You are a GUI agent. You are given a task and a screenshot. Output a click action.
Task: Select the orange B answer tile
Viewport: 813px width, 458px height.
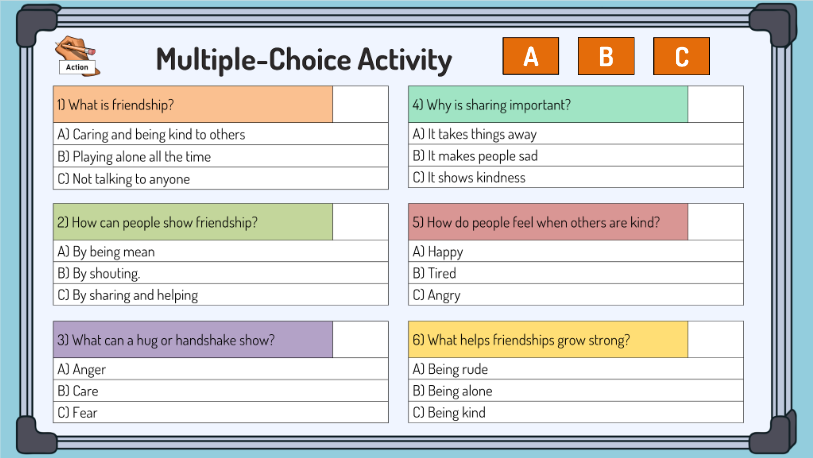(x=606, y=56)
